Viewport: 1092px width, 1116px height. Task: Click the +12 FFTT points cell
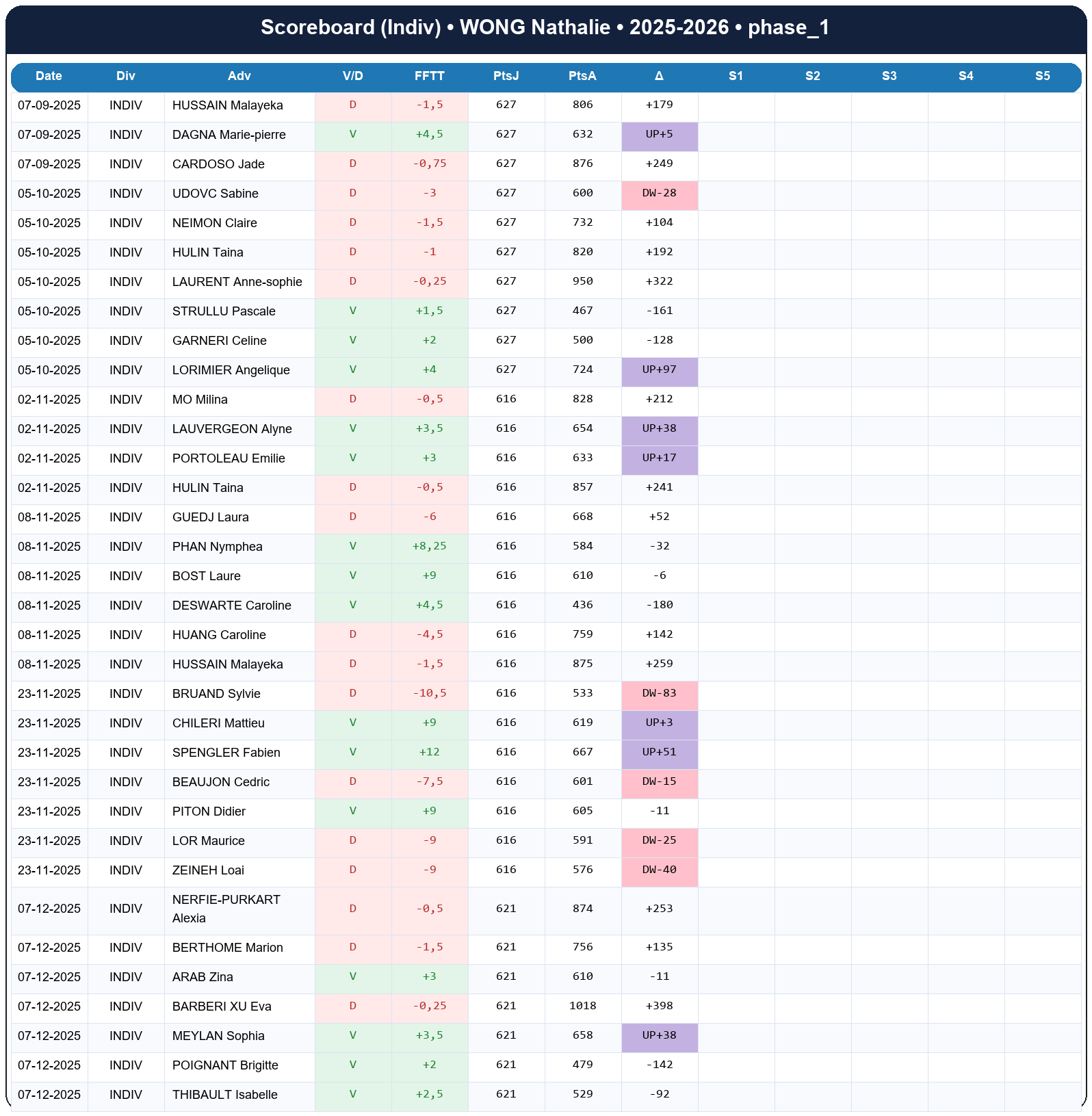click(x=429, y=753)
